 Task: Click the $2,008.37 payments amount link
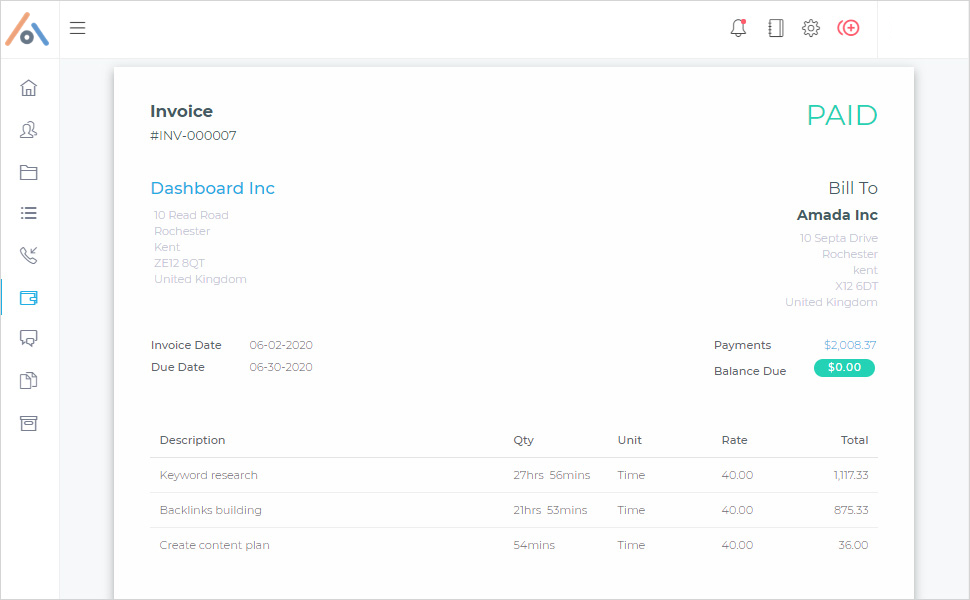849,345
